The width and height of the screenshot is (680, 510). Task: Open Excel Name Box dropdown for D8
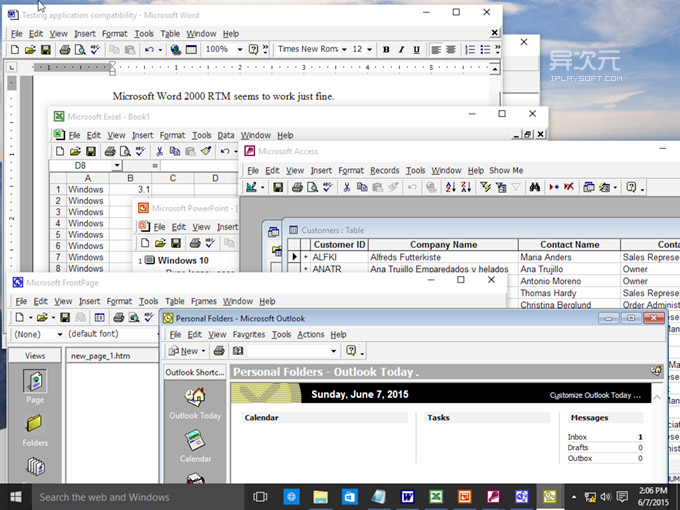[117, 165]
